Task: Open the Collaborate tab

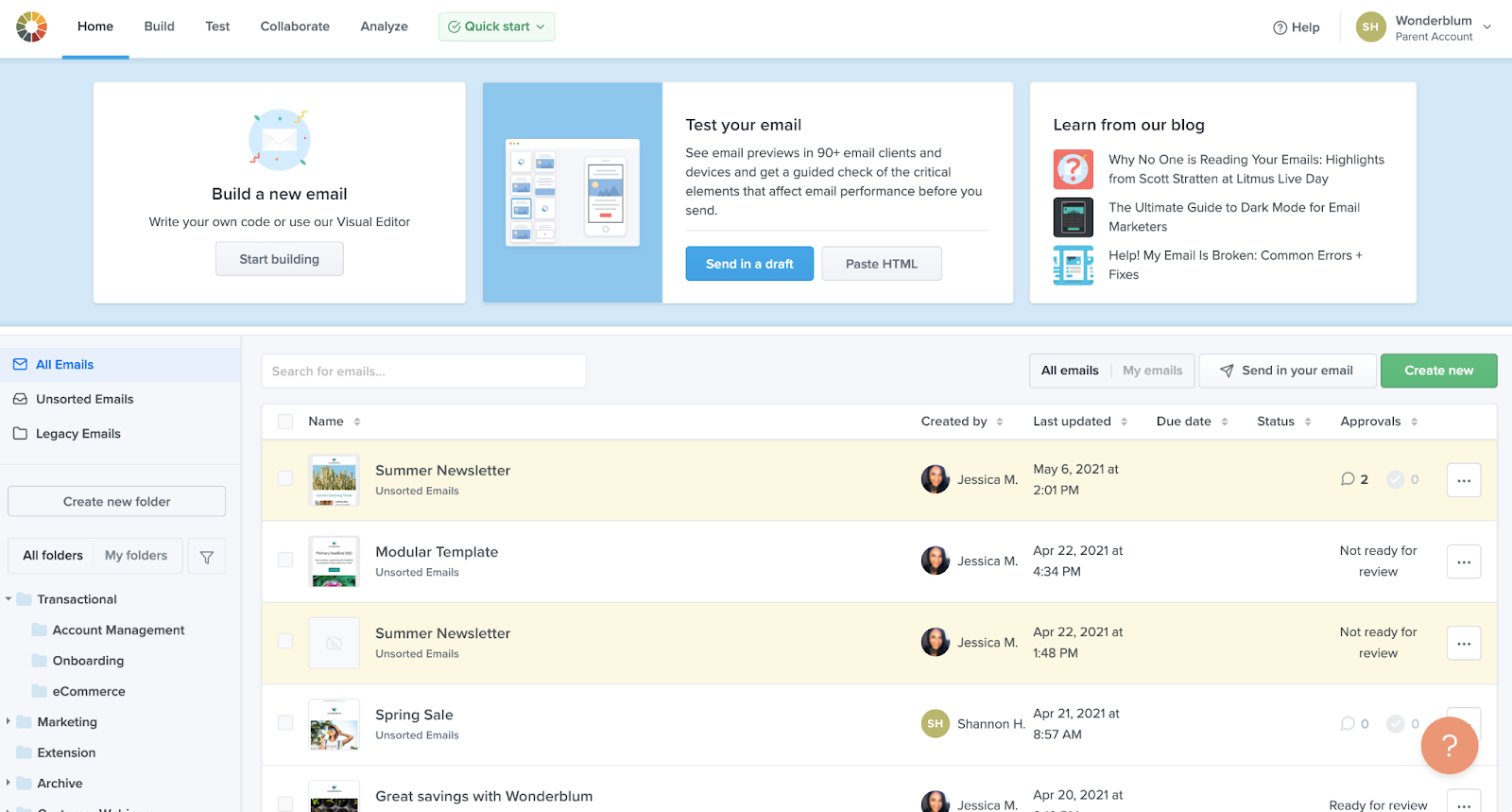Action: (295, 26)
